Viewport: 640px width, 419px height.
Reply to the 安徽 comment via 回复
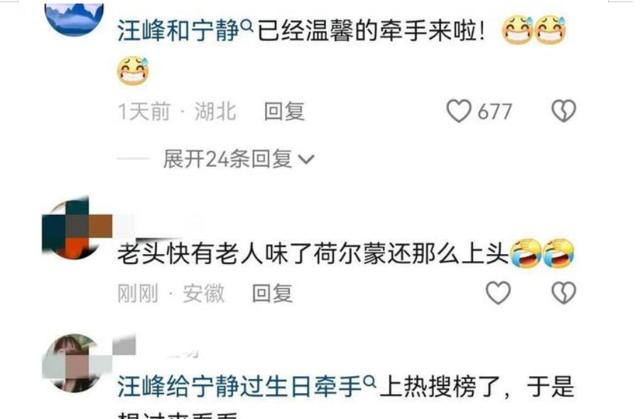coord(272,293)
